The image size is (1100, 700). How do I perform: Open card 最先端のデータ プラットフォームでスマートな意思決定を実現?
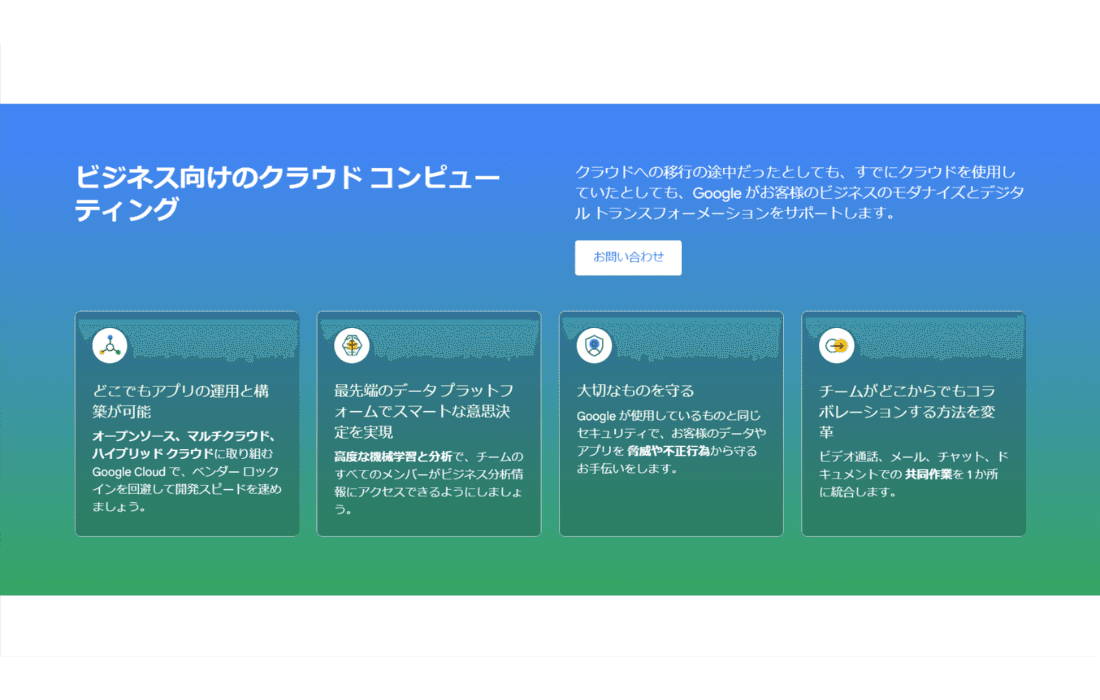pos(429,424)
